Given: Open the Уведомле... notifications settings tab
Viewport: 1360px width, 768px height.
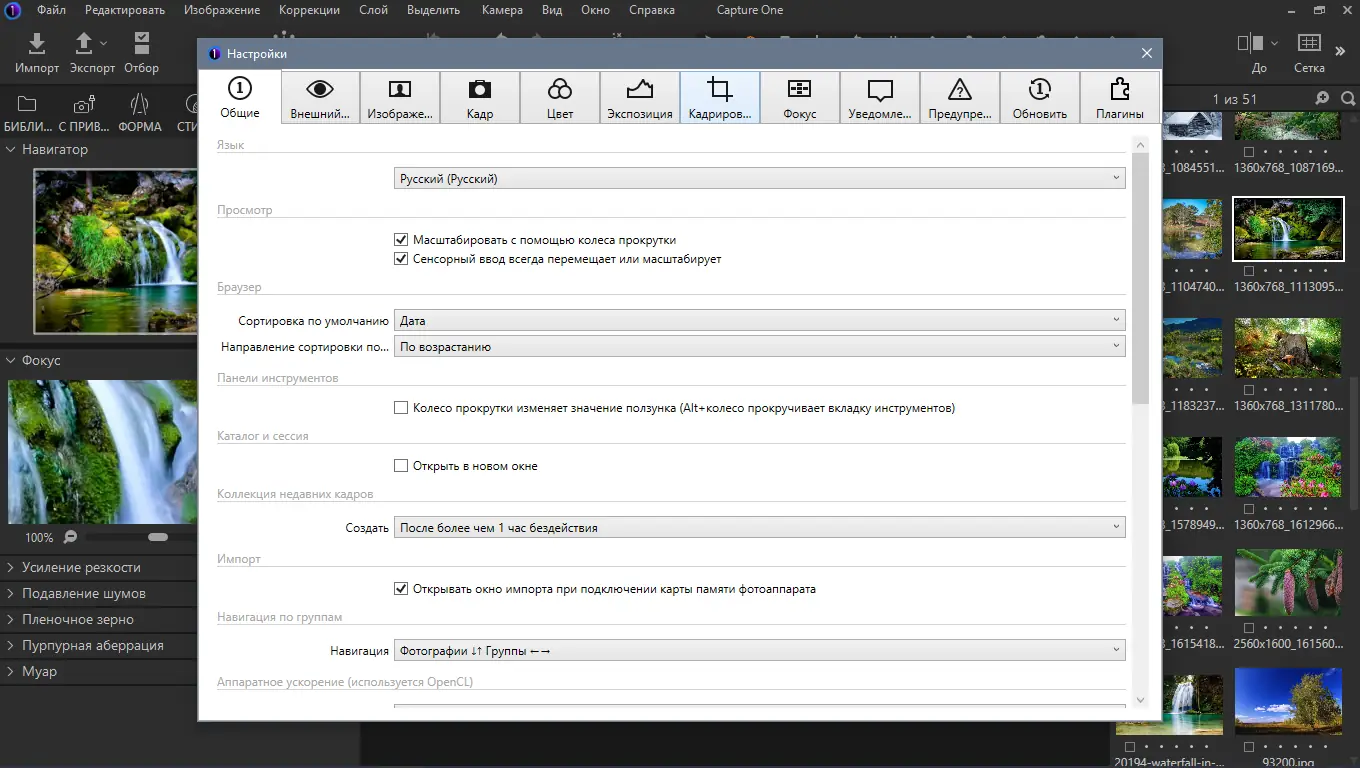Looking at the screenshot, I should [880, 98].
